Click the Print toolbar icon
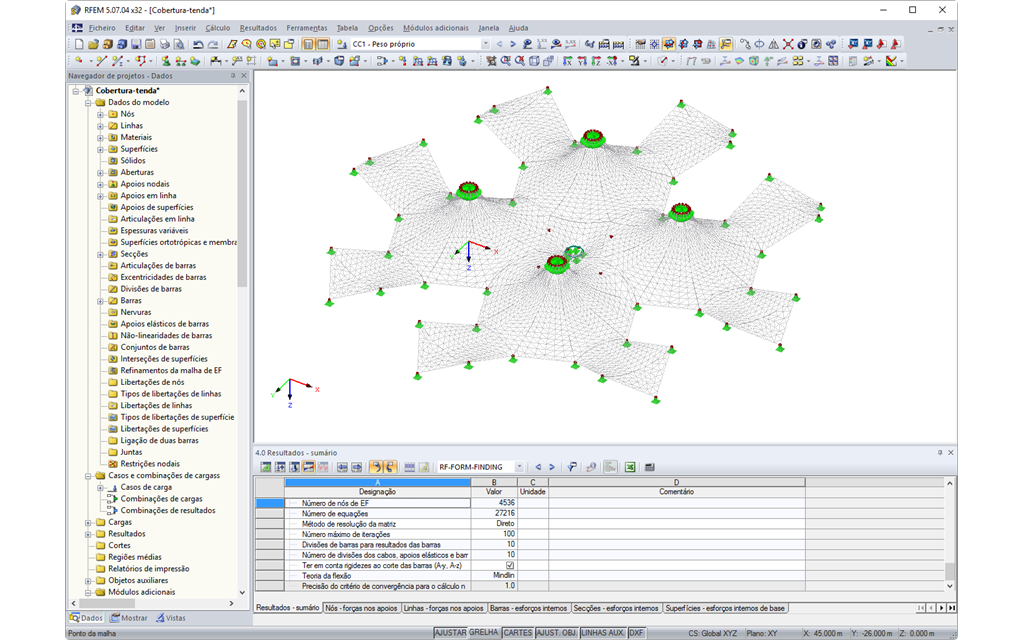 pos(165,44)
